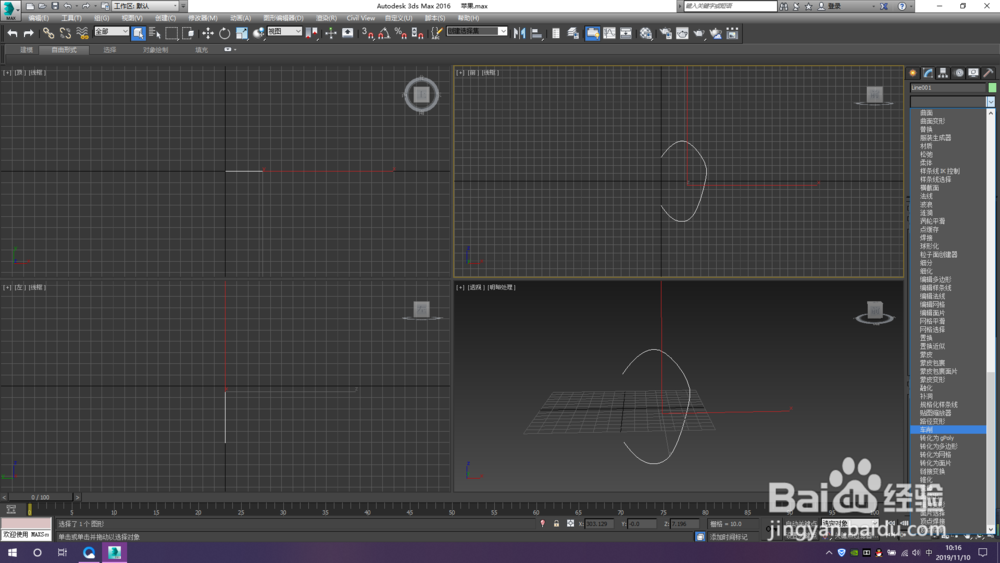
Task: Click the Line001 object color swatch
Action: (992, 88)
